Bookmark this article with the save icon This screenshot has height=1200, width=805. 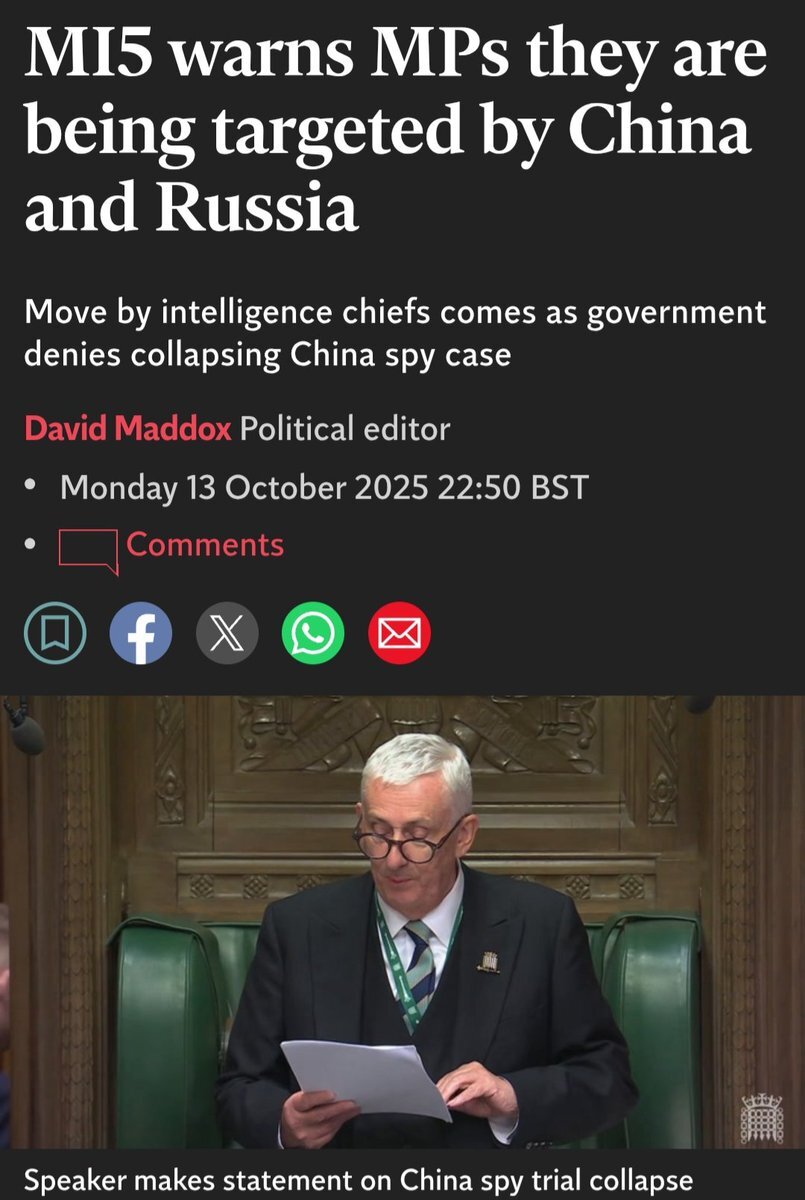pos(55,634)
